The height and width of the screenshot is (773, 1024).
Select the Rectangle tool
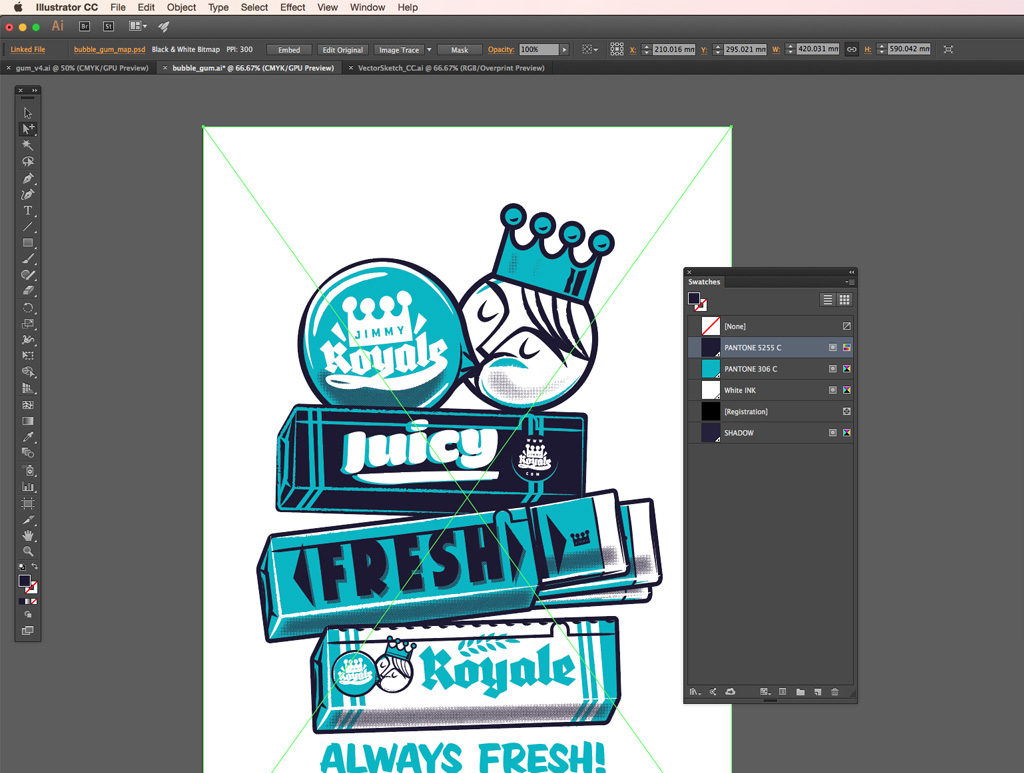[28, 243]
